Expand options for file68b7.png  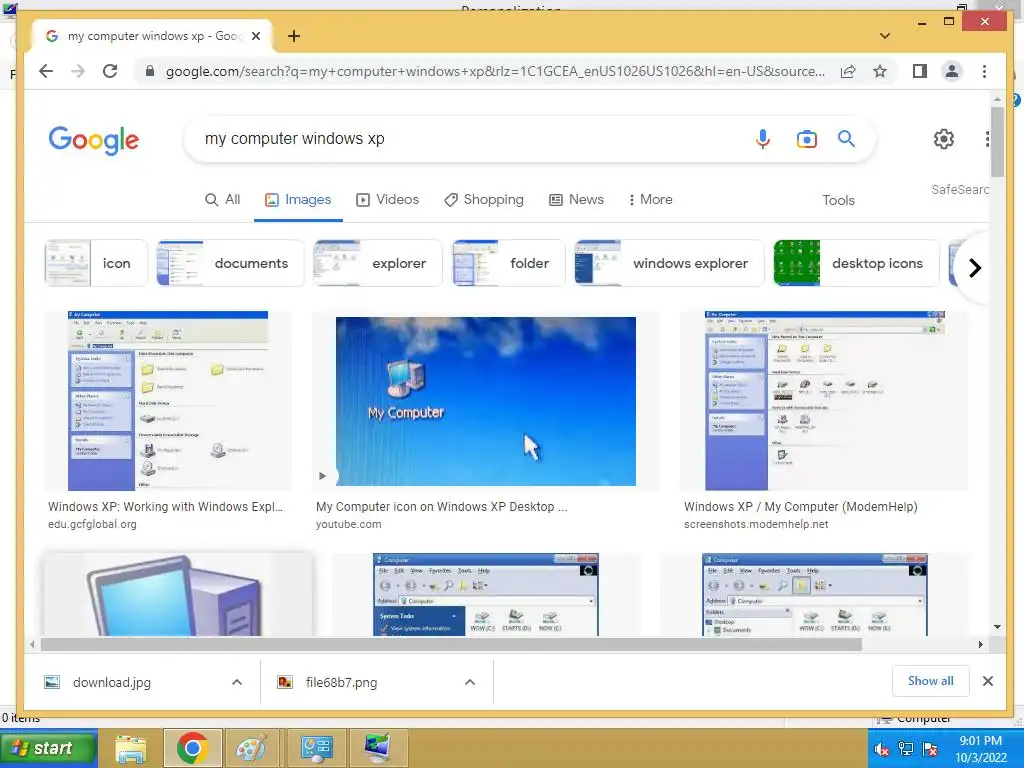tap(470, 682)
